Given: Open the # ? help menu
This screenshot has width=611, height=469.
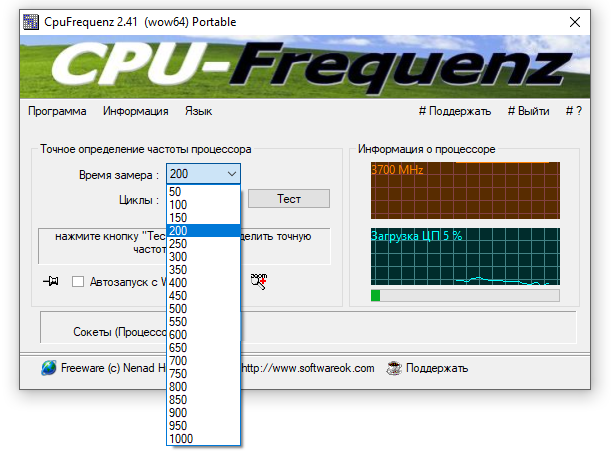Looking at the screenshot, I should pyautogui.click(x=574, y=111).
